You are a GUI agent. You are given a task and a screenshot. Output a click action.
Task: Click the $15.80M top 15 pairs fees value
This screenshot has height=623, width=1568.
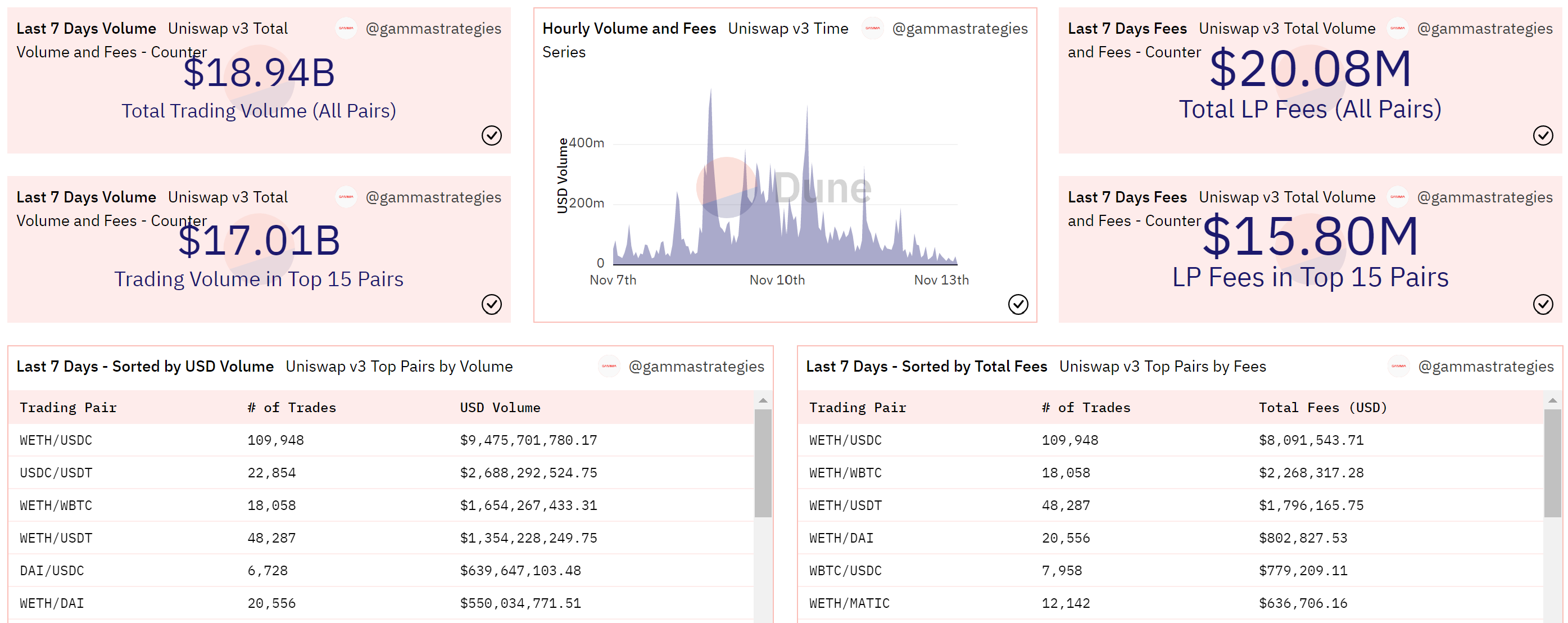1310,236
